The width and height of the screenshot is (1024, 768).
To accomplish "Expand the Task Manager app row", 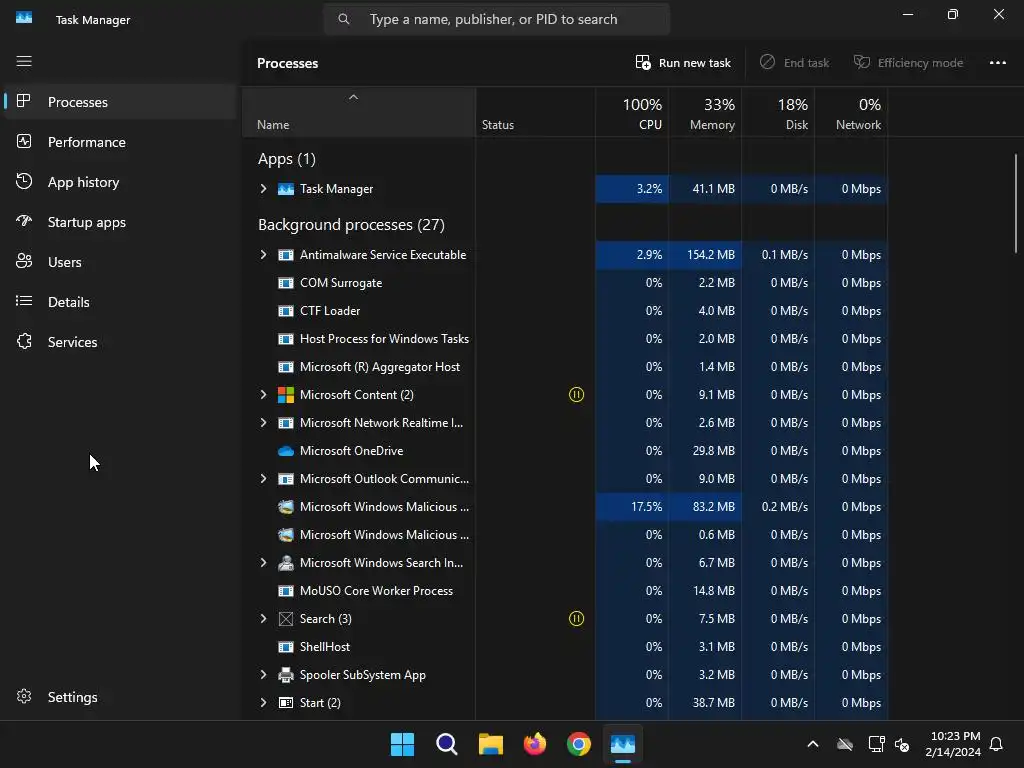I will 263,189.
